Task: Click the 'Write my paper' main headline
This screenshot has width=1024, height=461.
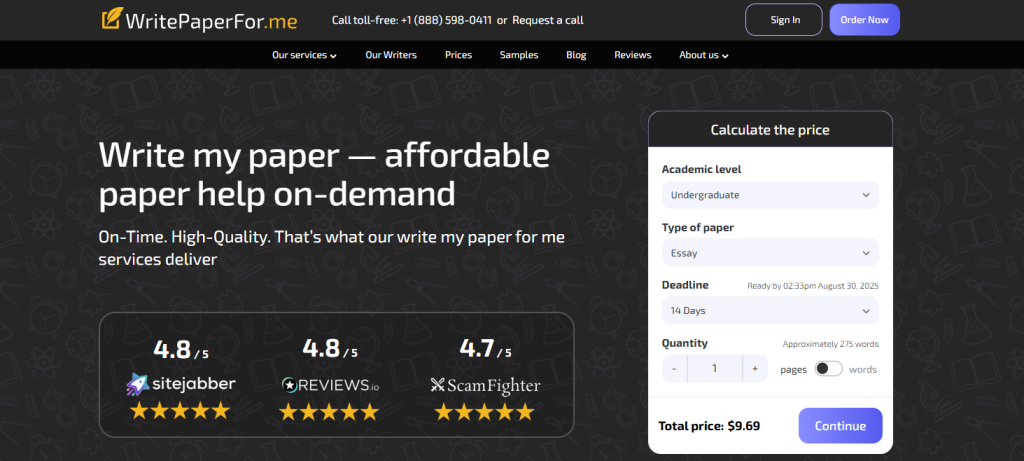Action: [x=324, y=174]
